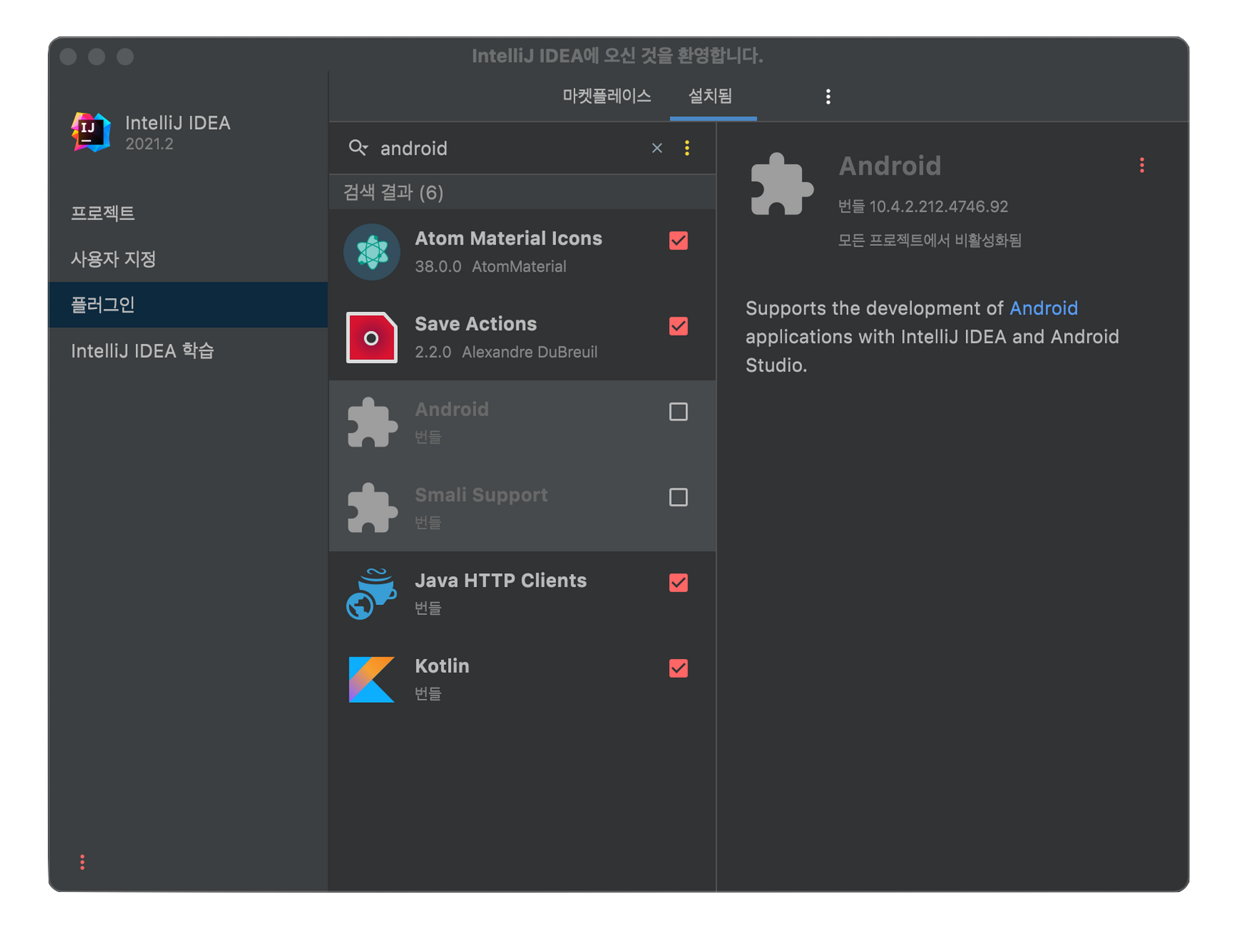Enable the Android plugin checkbox
This screenshot has height=952, width=1238.
(x=678, y=411)
